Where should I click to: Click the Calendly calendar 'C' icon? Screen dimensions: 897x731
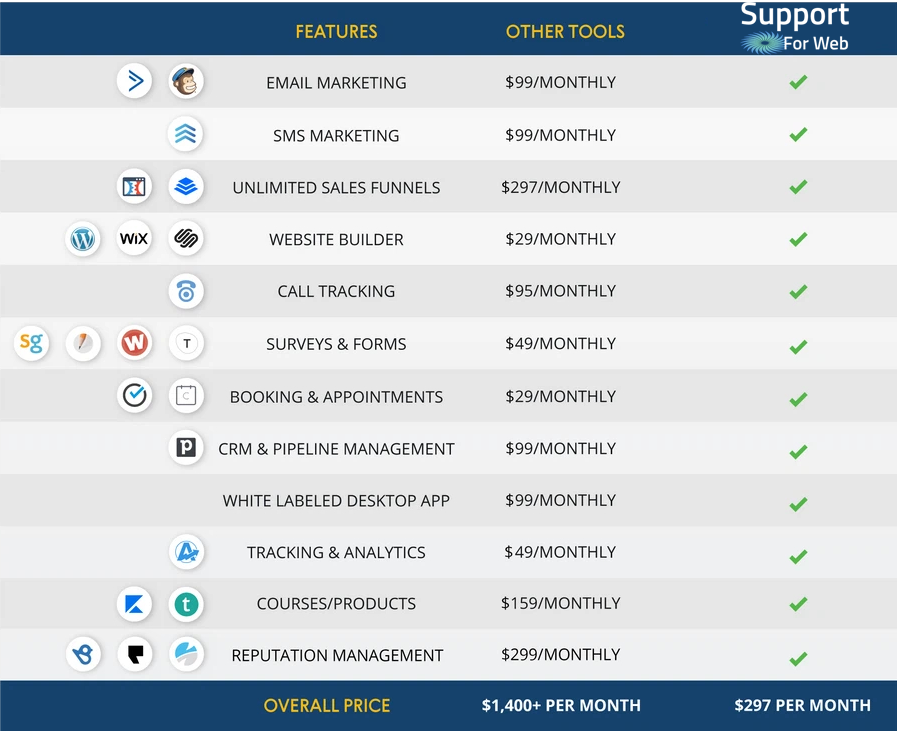[186, 395]
